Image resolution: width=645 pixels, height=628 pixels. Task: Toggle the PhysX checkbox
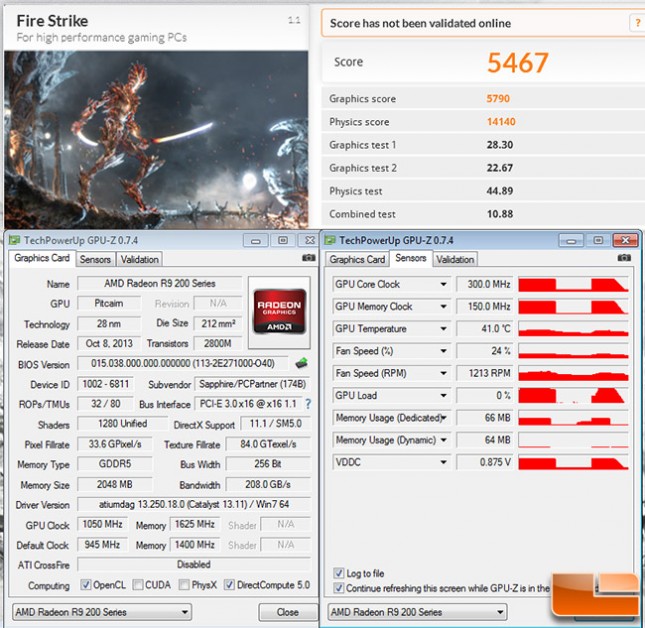tap(185, 584)
